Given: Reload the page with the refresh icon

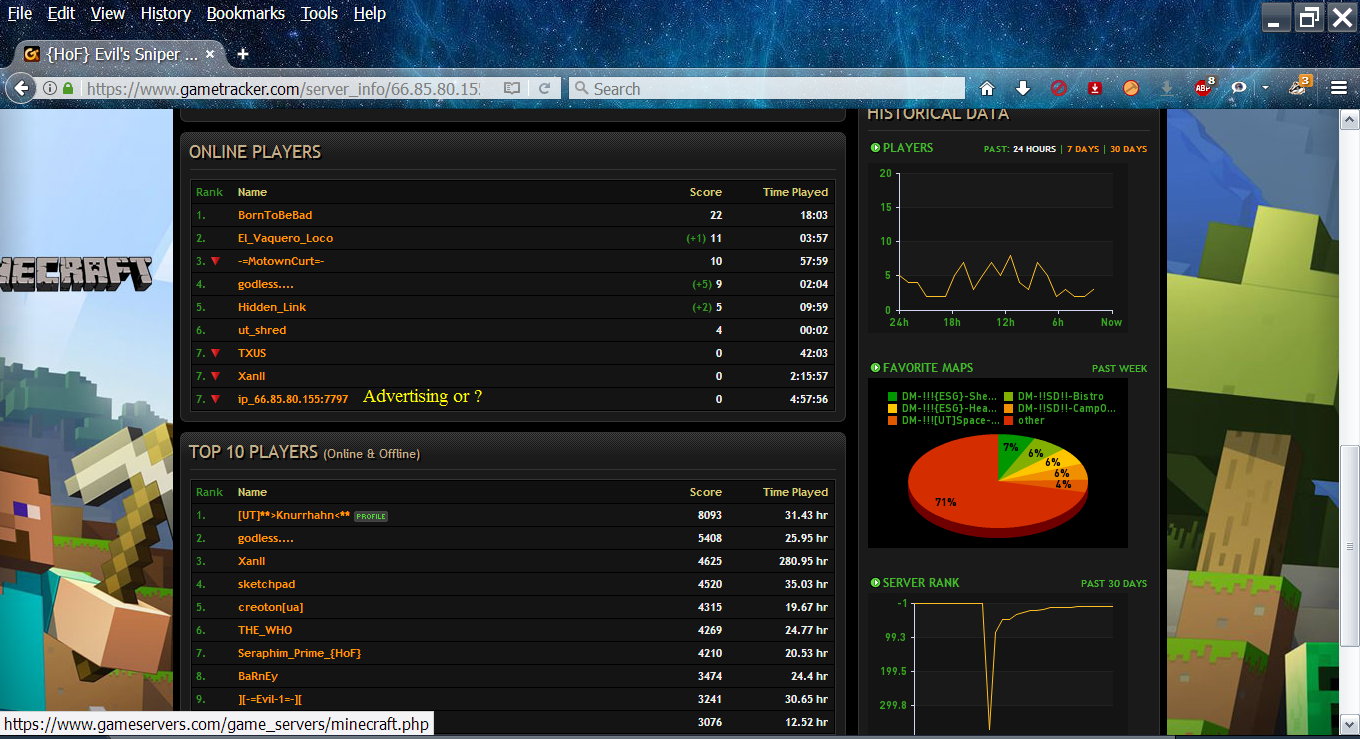Looking at the screenshot, I should pyautogui.click(x=545, y=88).
